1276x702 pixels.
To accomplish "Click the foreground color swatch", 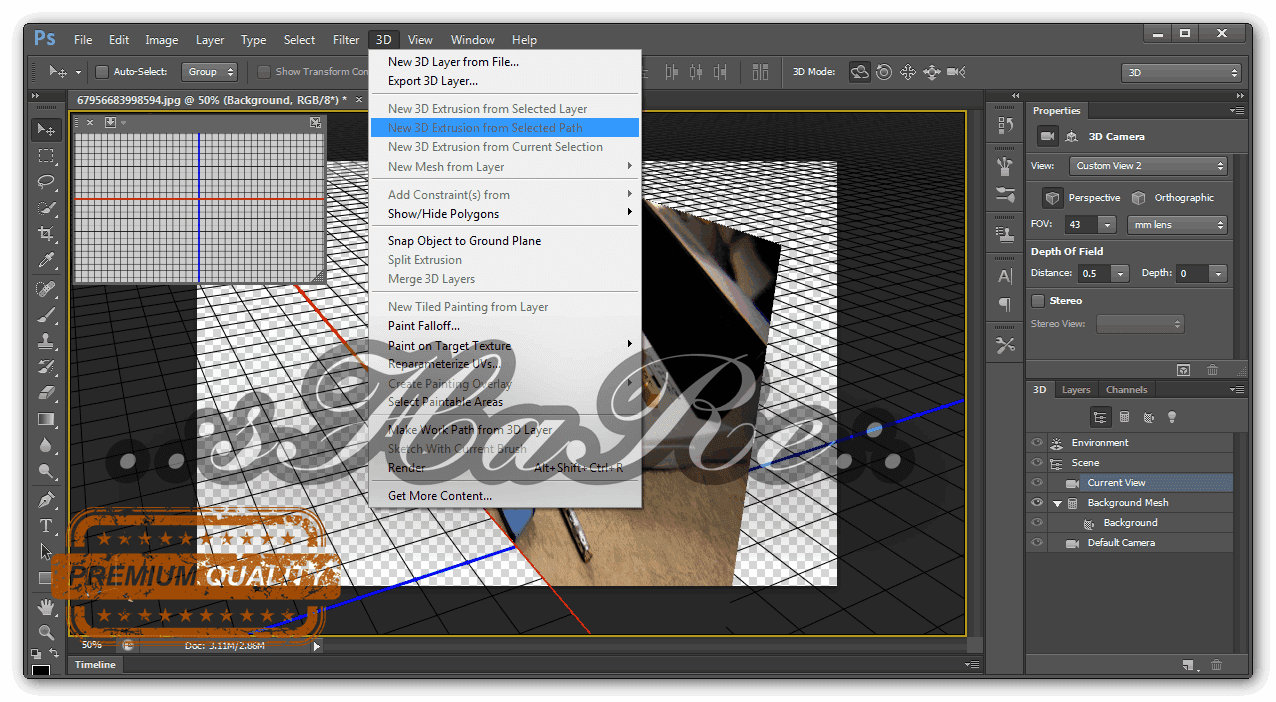I will tap(41, 668).
